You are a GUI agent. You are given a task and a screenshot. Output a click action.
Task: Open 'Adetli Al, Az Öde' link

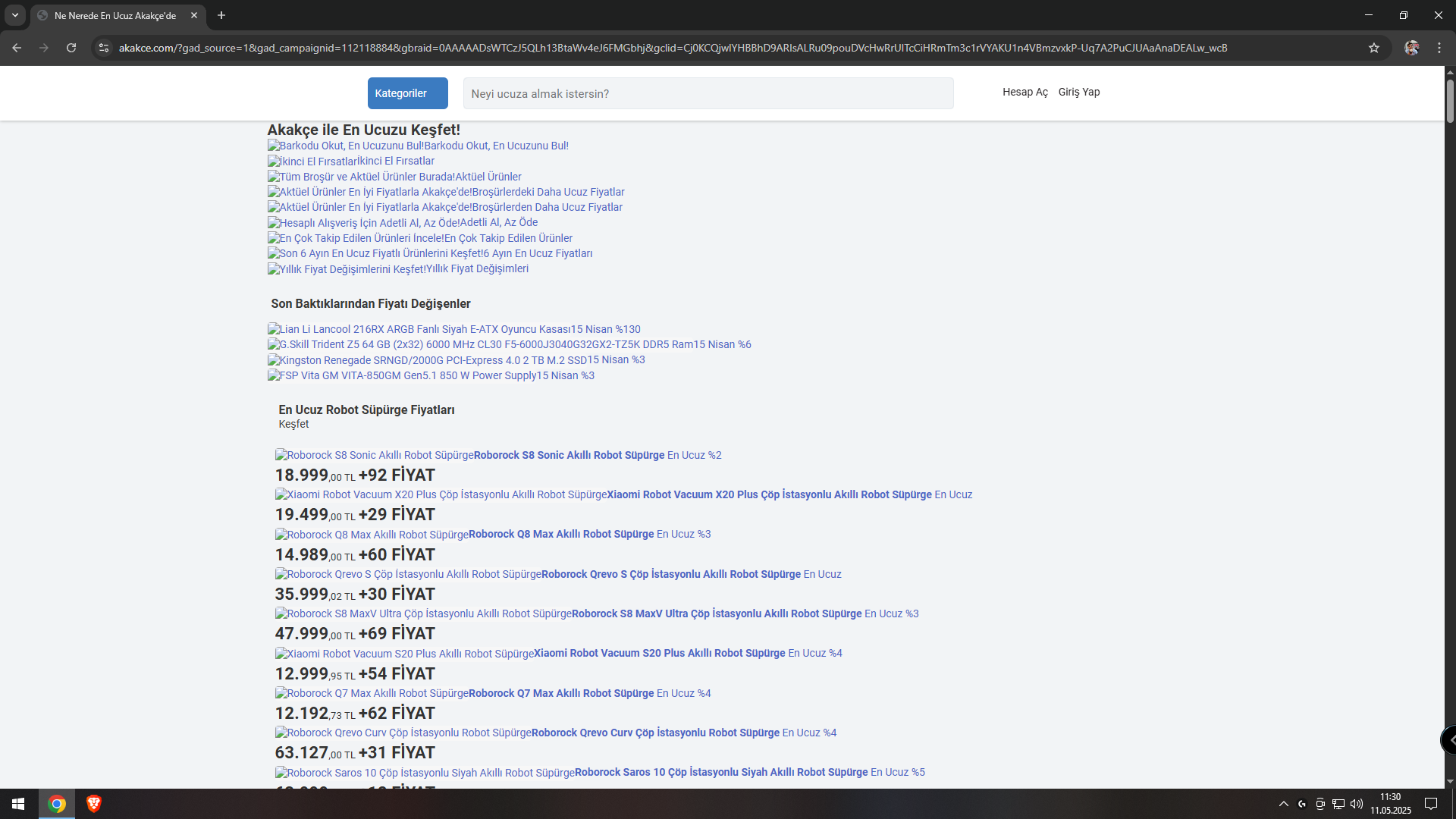point(403,222)
